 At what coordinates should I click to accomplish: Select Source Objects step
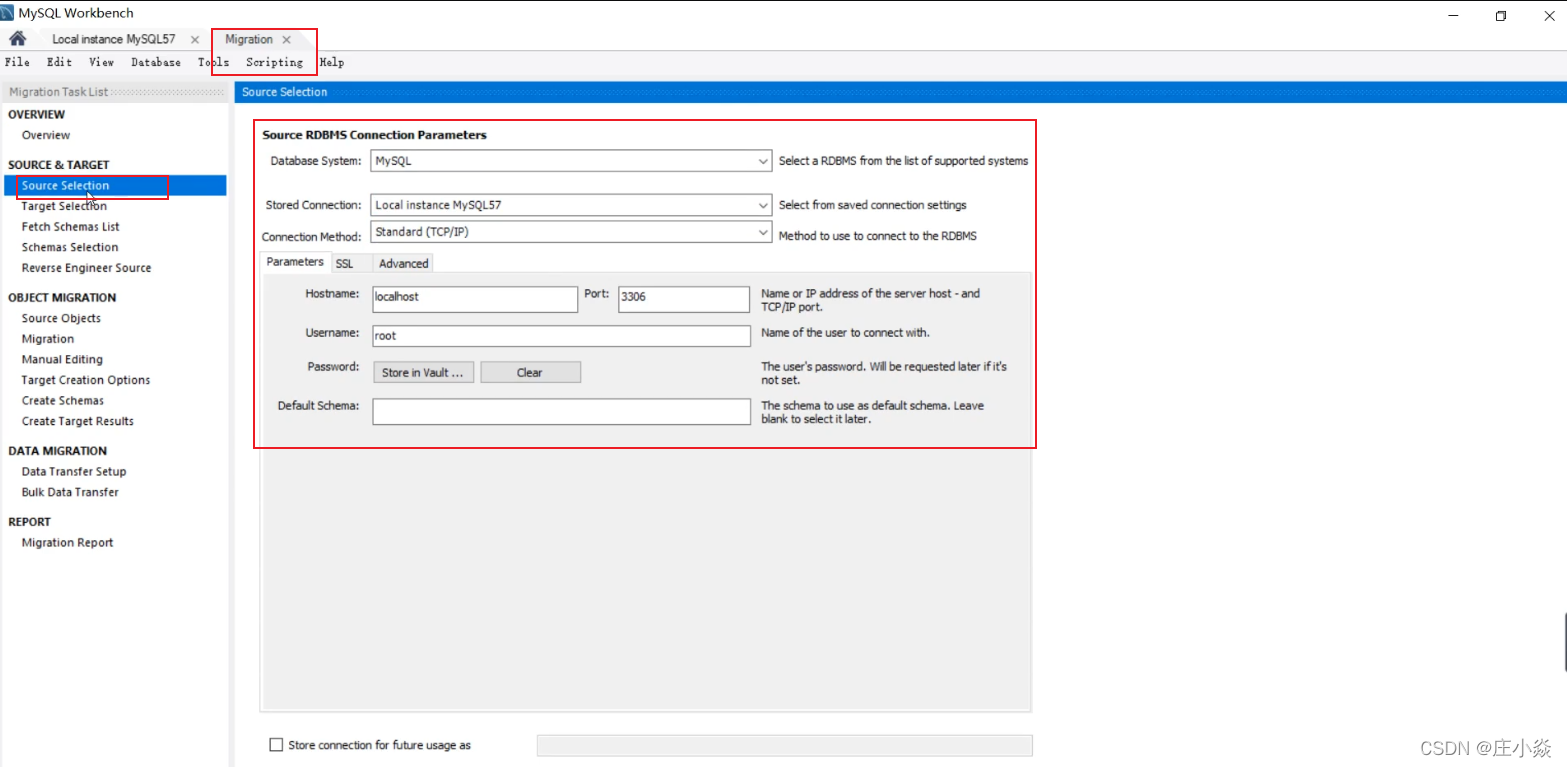point(61,318)
